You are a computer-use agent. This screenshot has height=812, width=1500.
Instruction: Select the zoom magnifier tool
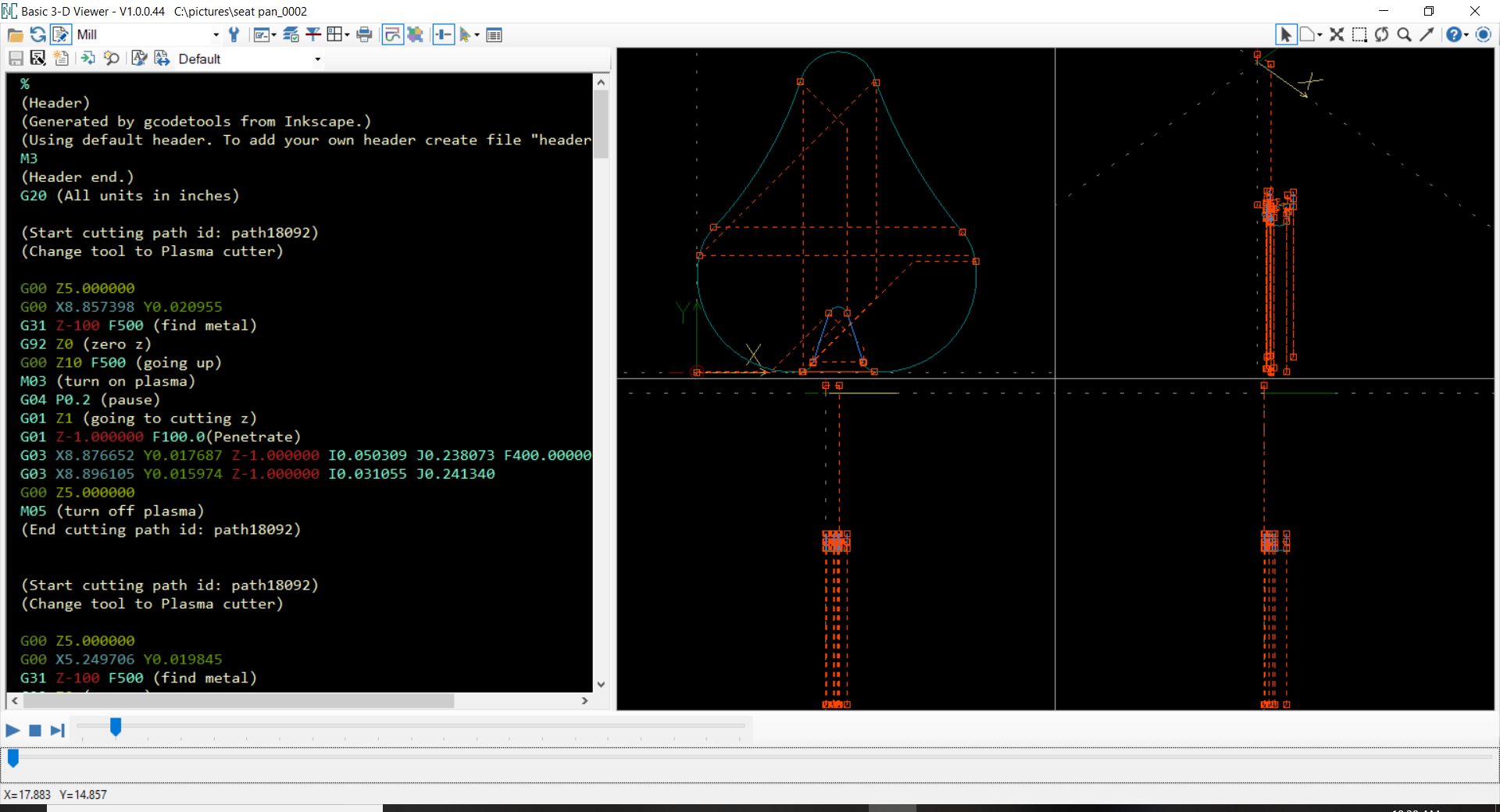pyautogui.click(x=1404, y=35)
